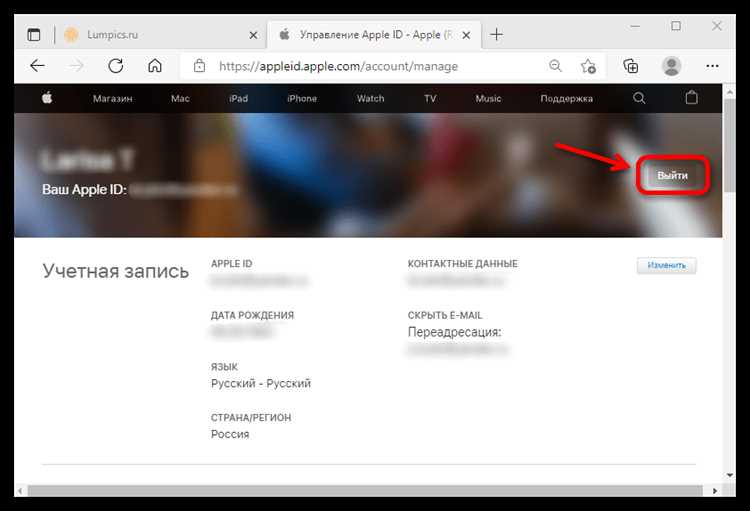Open the Watch menu item
The image size is (750, 511).
coord(370,99)
